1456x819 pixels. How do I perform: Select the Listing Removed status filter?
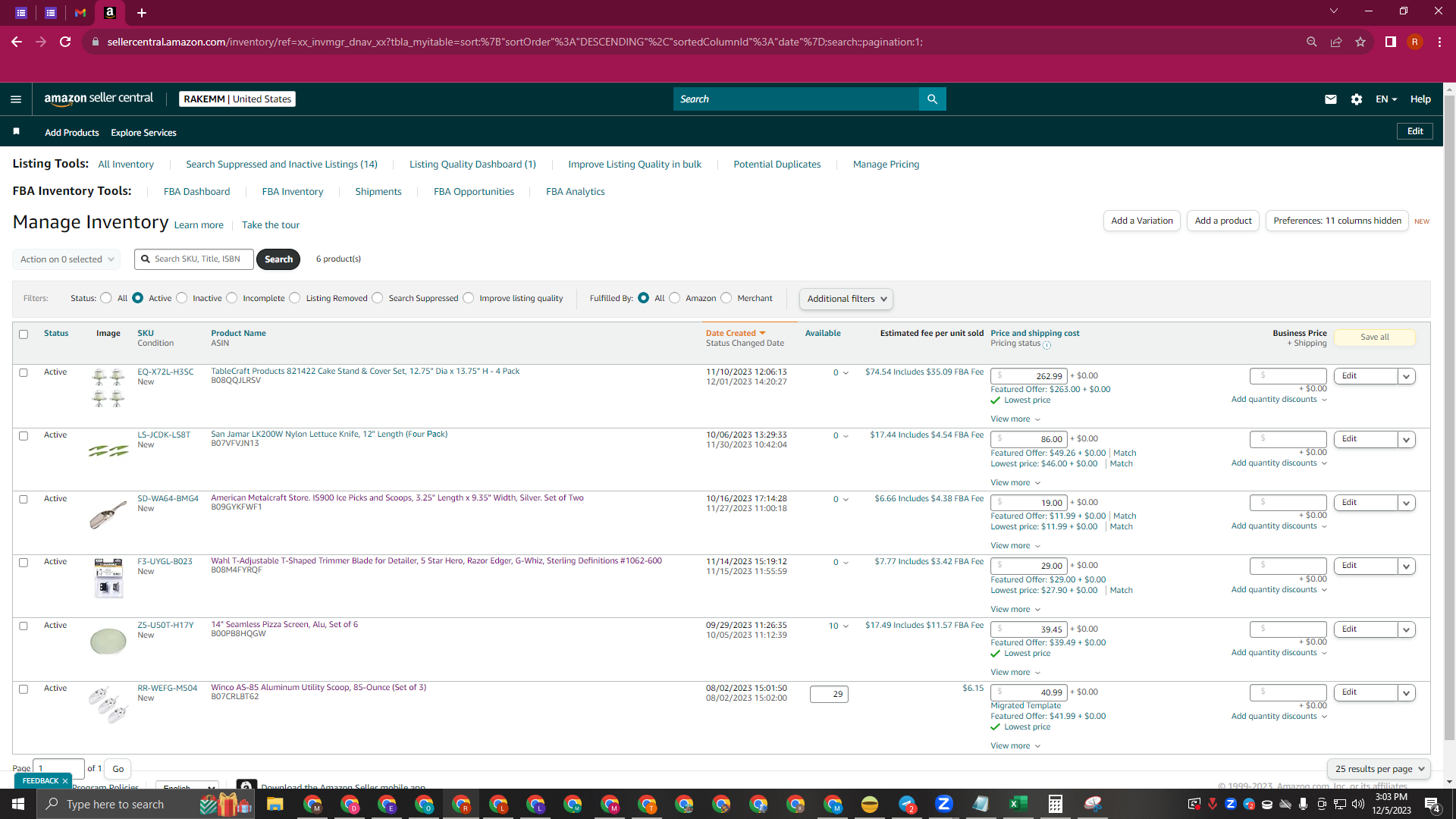[295, 298]
